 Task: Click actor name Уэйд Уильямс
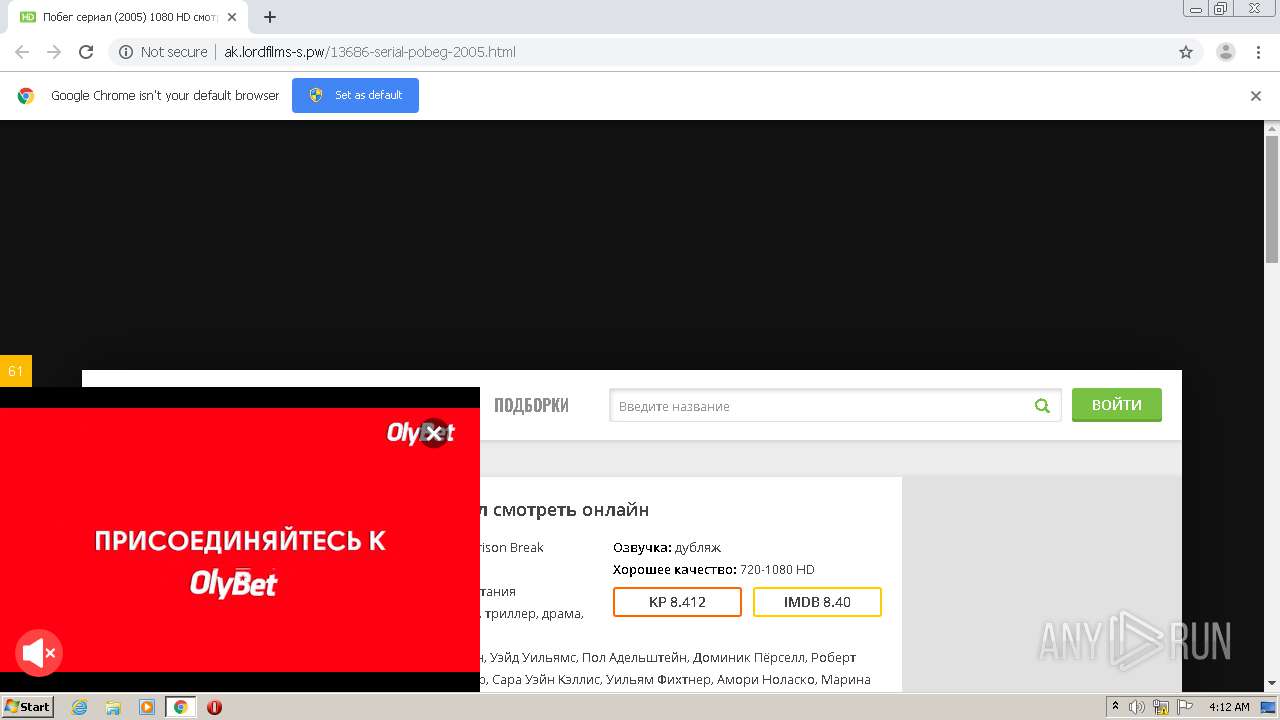click(534, 657)
